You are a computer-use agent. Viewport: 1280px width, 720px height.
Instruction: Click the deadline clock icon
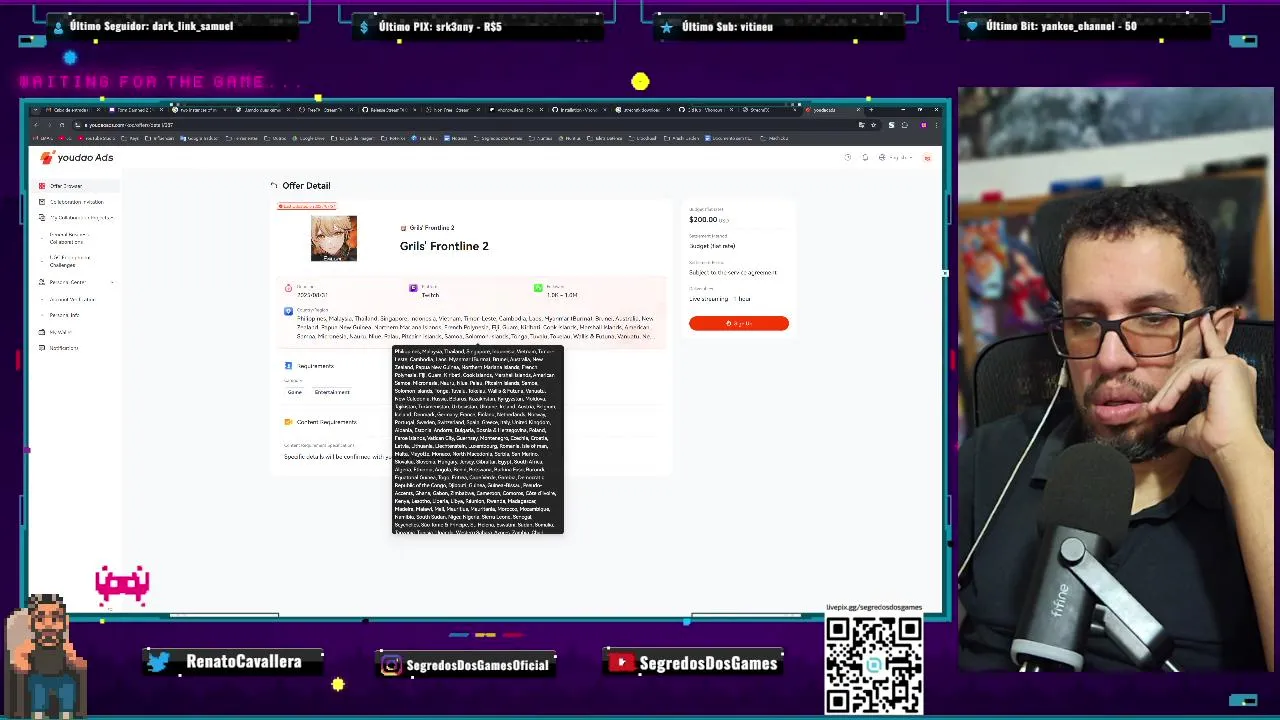click(288, 288)
